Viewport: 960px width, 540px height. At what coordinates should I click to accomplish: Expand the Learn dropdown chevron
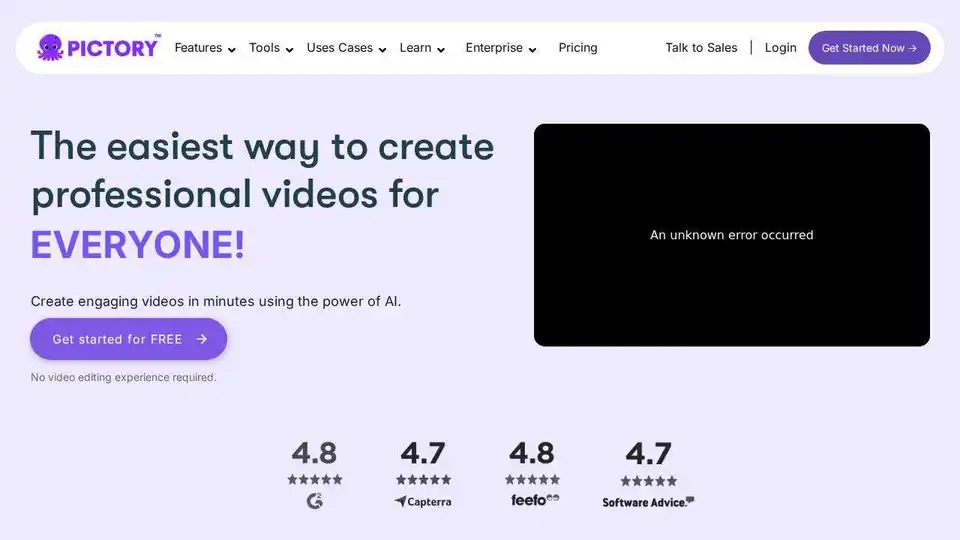tap(441, 50)
